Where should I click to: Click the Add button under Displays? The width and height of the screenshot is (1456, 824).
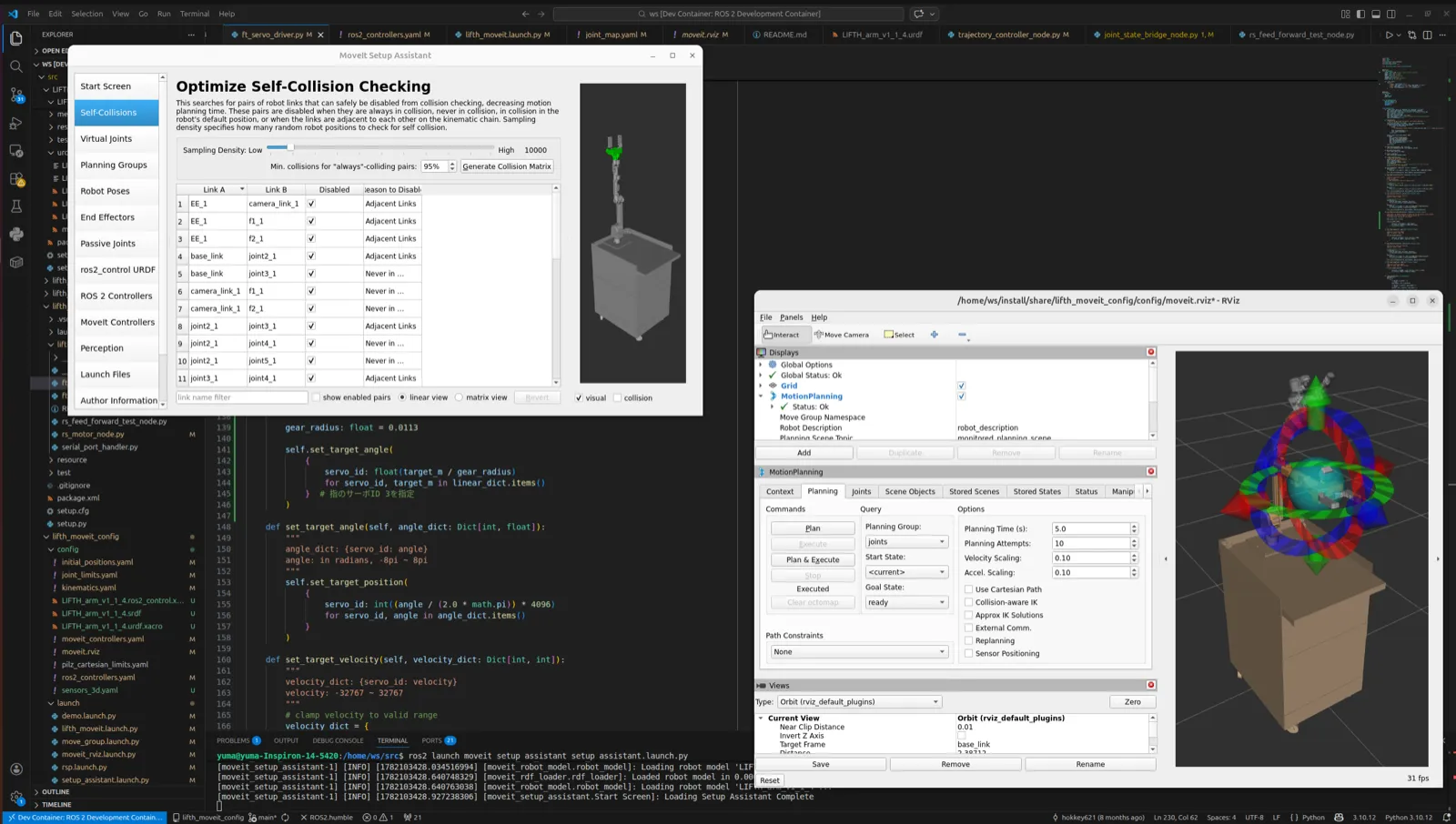(804, 452)
